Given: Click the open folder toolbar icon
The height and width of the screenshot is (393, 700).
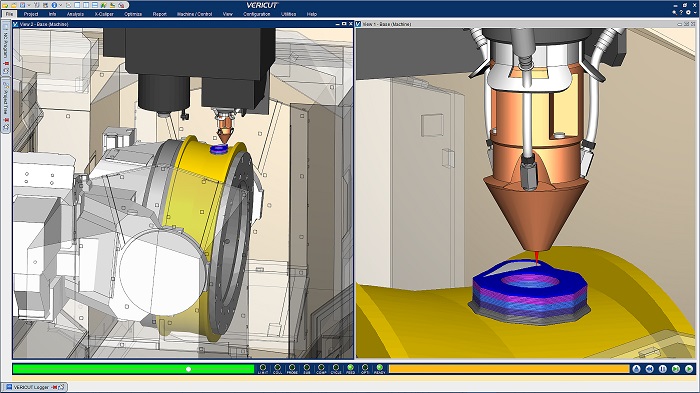Looking at the screenshot, I should coord(14,5).
